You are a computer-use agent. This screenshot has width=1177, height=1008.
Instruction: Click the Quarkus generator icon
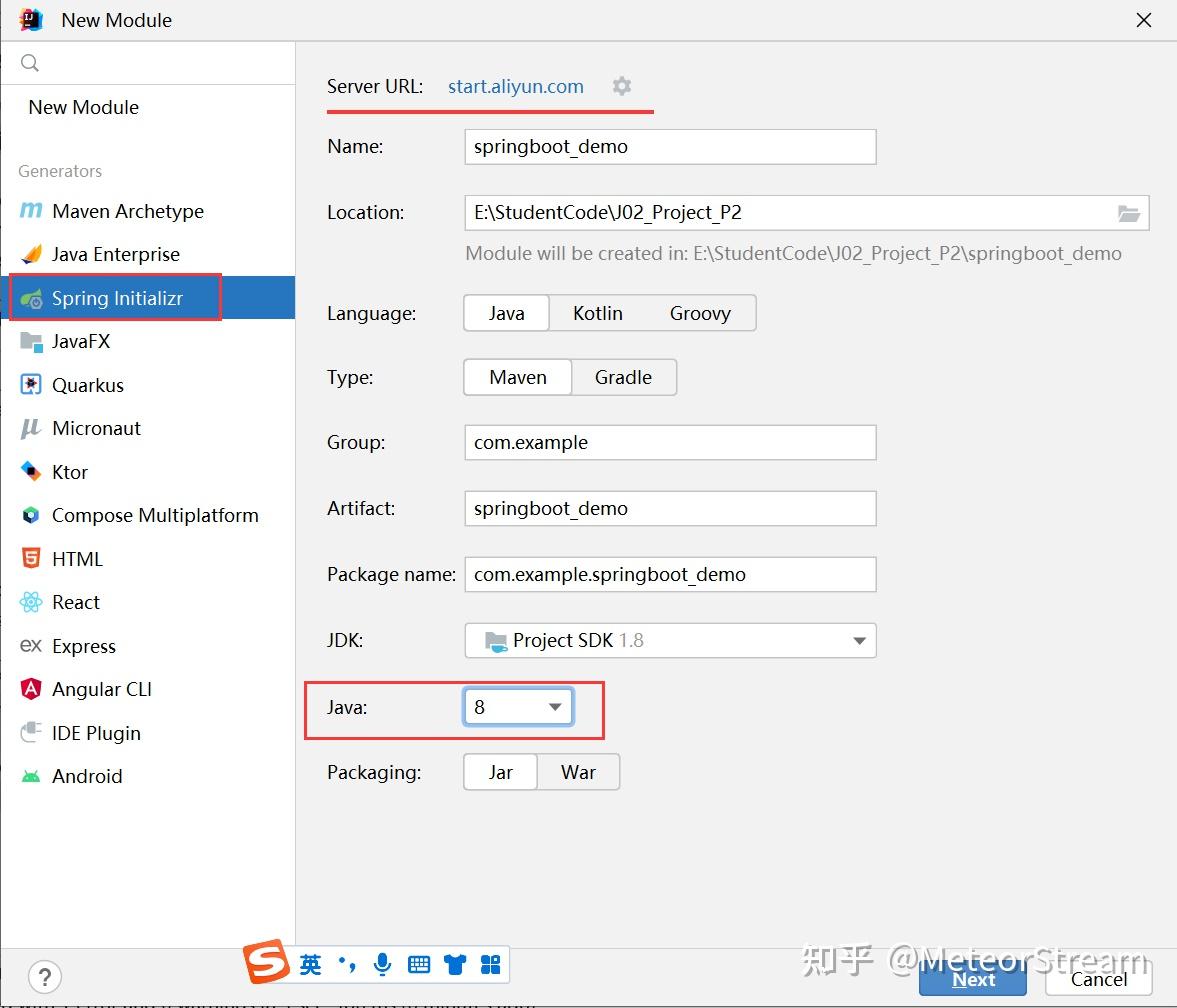31,385
